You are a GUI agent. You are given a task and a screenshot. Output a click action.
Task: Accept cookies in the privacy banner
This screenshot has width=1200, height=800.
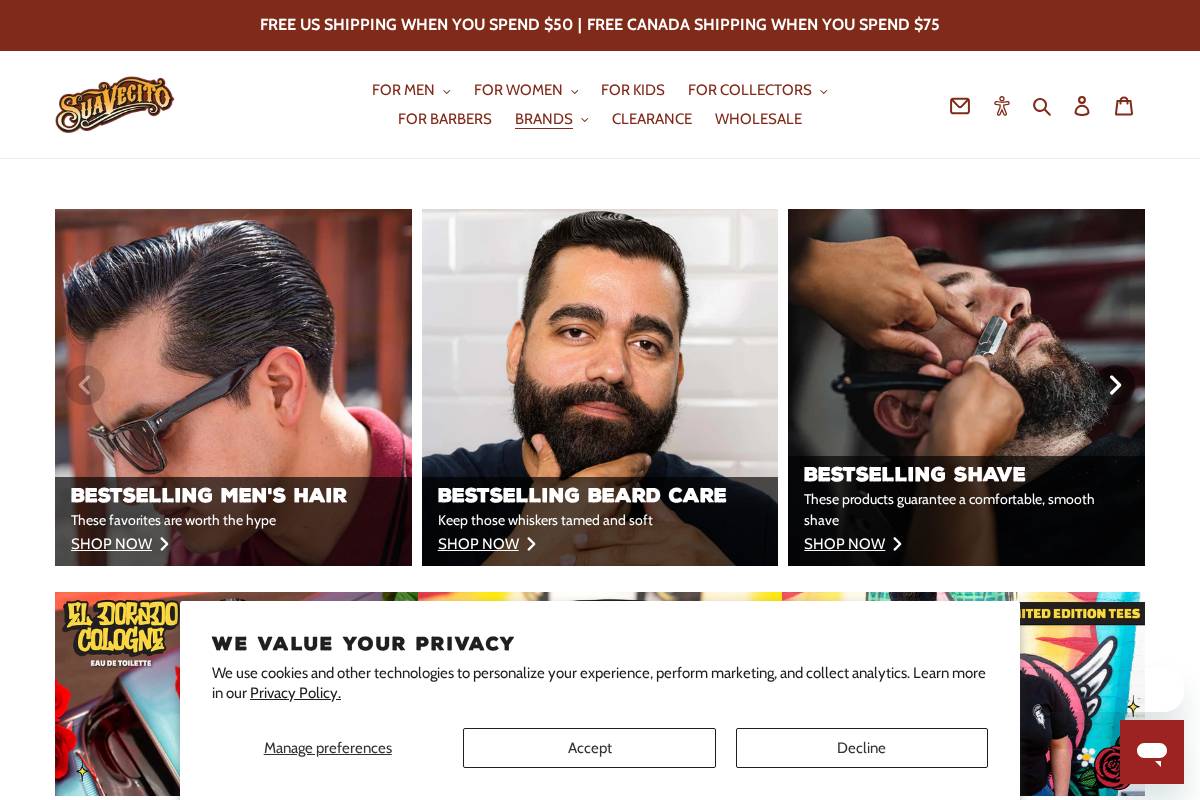tap(589, 748)
